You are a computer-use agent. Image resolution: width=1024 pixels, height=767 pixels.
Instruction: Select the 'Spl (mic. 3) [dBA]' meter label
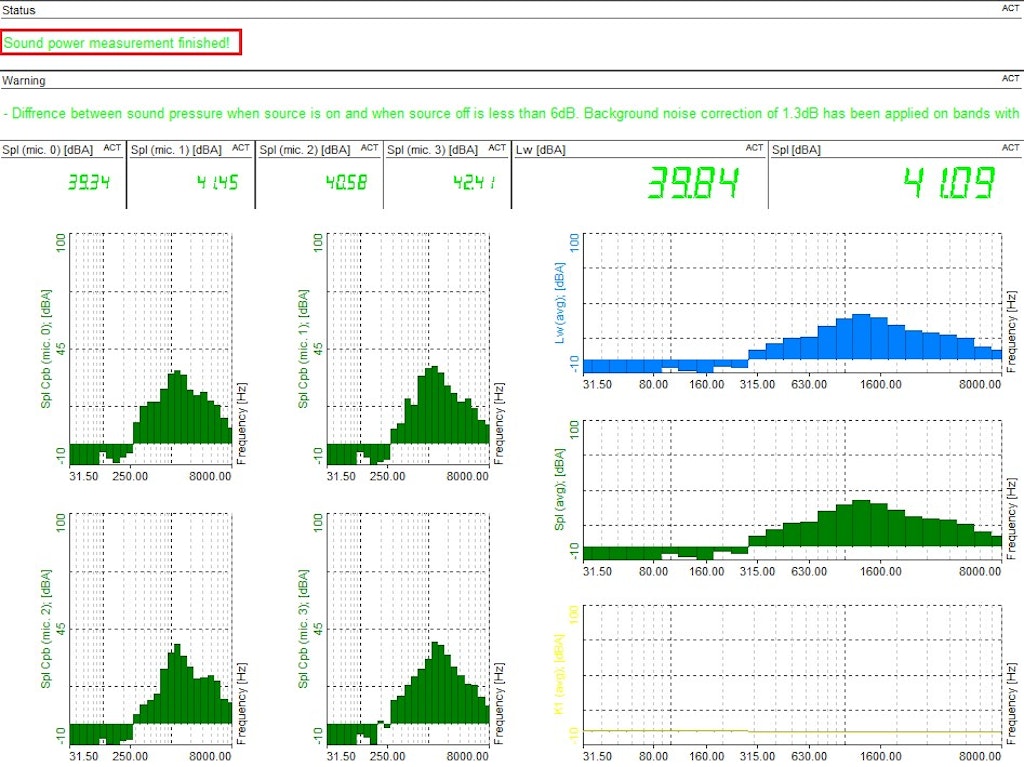tap(432, 150)
